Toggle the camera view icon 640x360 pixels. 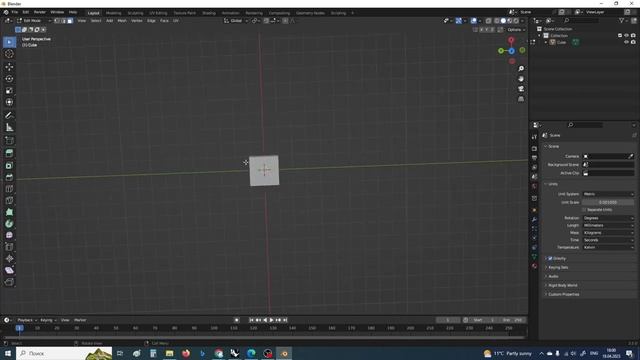click(x=521, y=89)
